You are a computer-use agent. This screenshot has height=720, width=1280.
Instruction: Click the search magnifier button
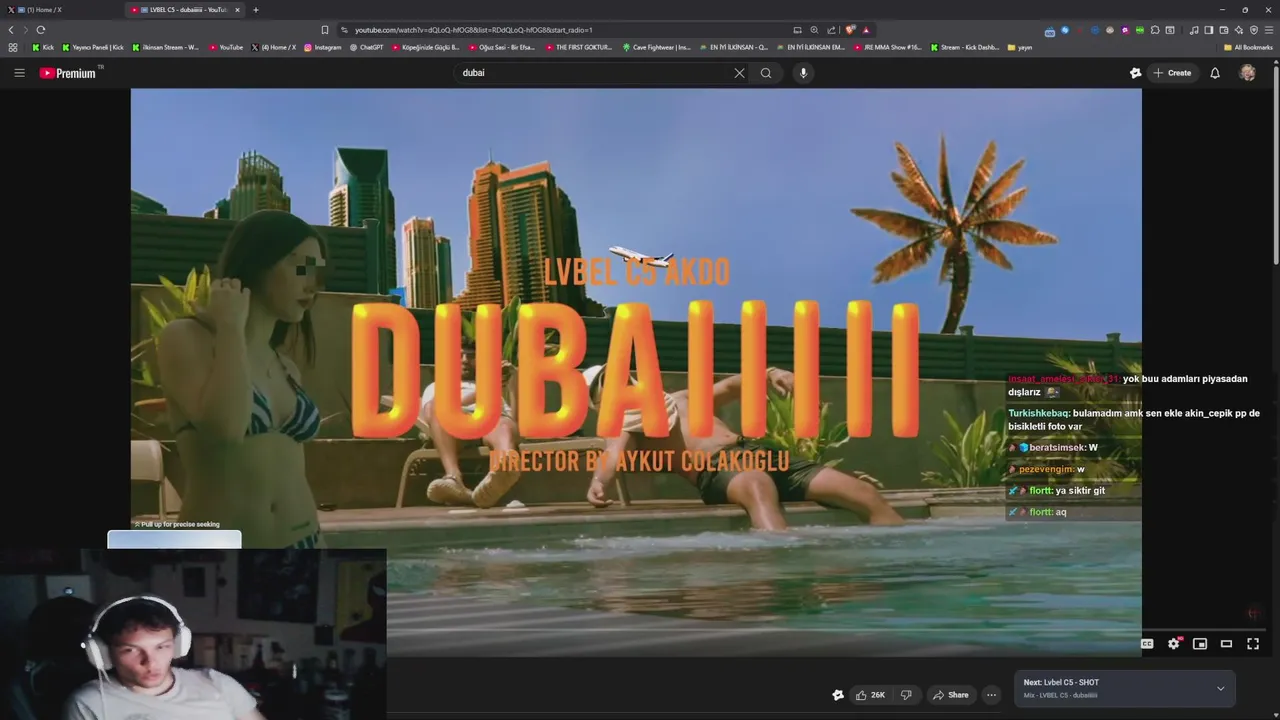click(766, 73)
